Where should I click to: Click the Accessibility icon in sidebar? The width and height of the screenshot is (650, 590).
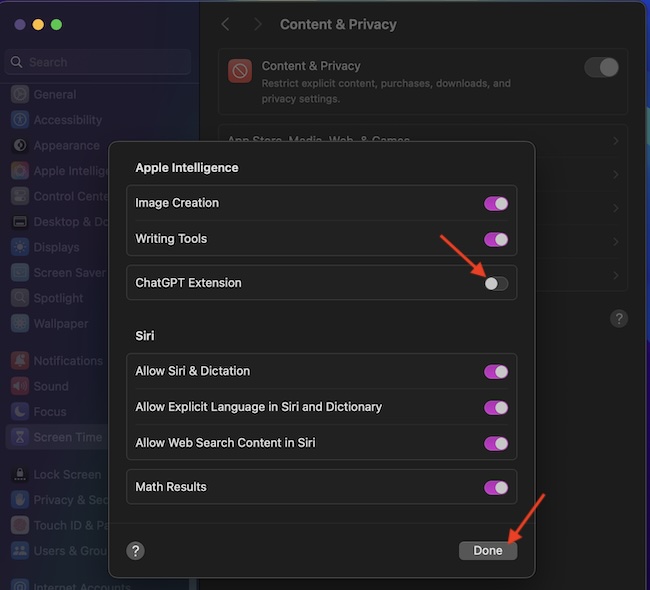(x=19, y=120)
